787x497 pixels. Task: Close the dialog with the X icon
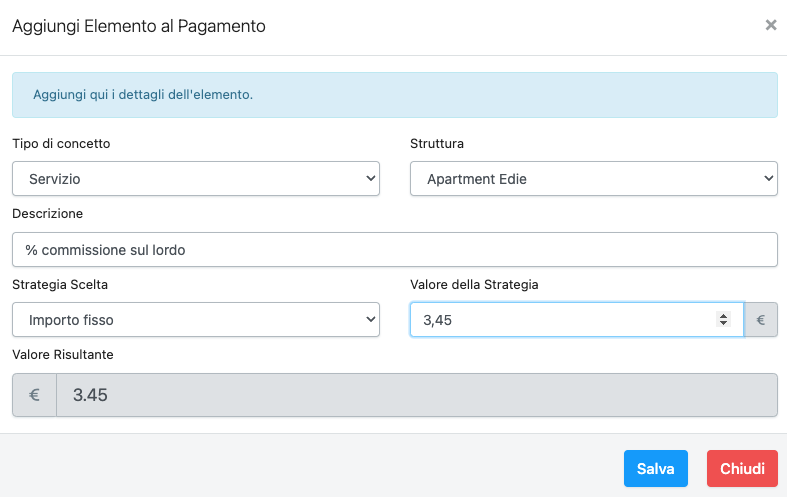[771, 26]
